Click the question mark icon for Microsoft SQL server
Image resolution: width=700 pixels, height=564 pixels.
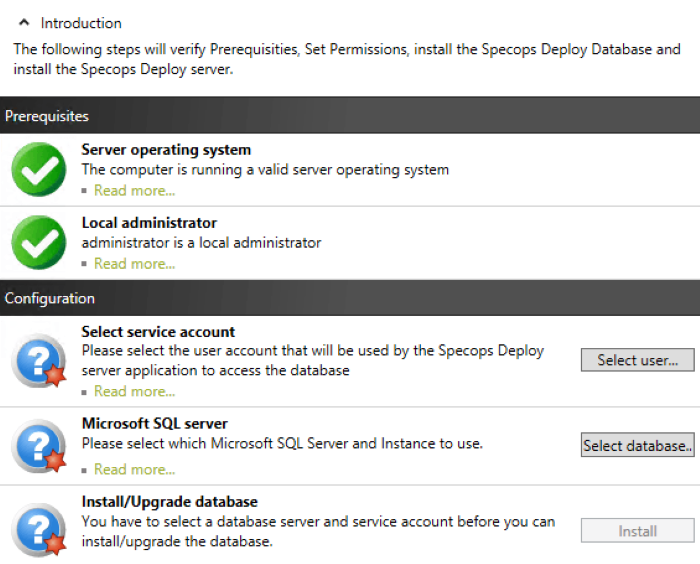[x=39, y=446]
